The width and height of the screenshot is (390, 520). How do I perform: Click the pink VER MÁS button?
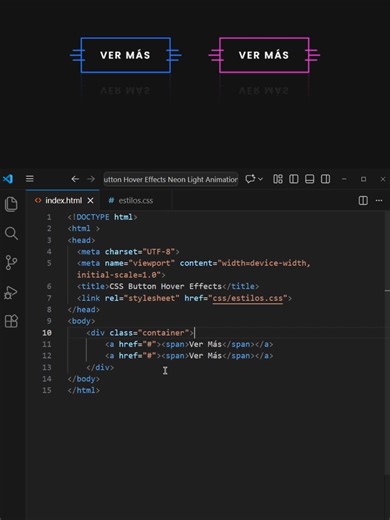264,55
